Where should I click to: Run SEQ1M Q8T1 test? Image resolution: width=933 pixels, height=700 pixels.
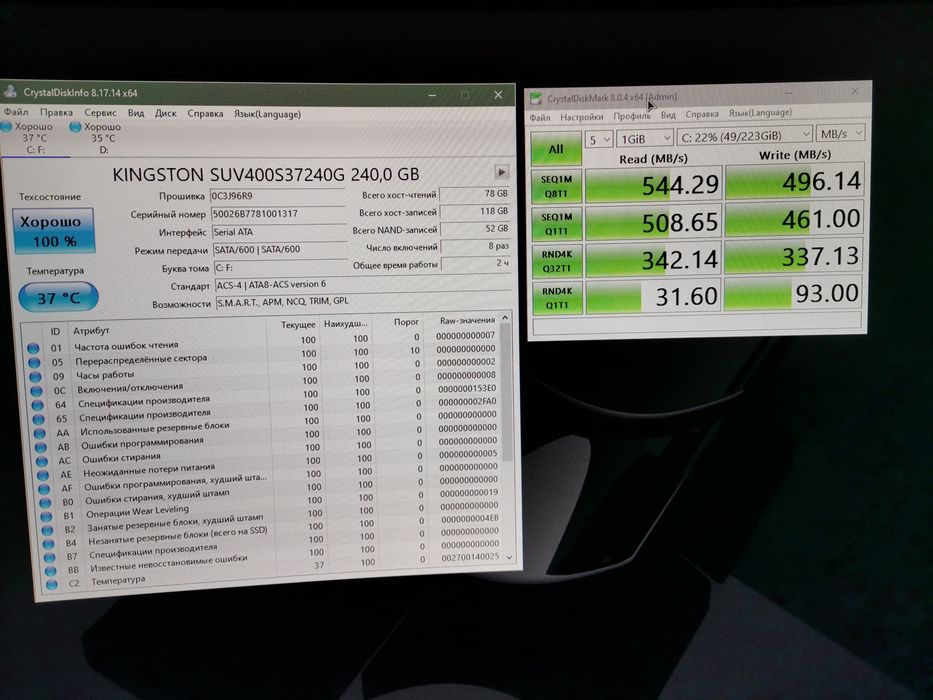coord(556,186)
